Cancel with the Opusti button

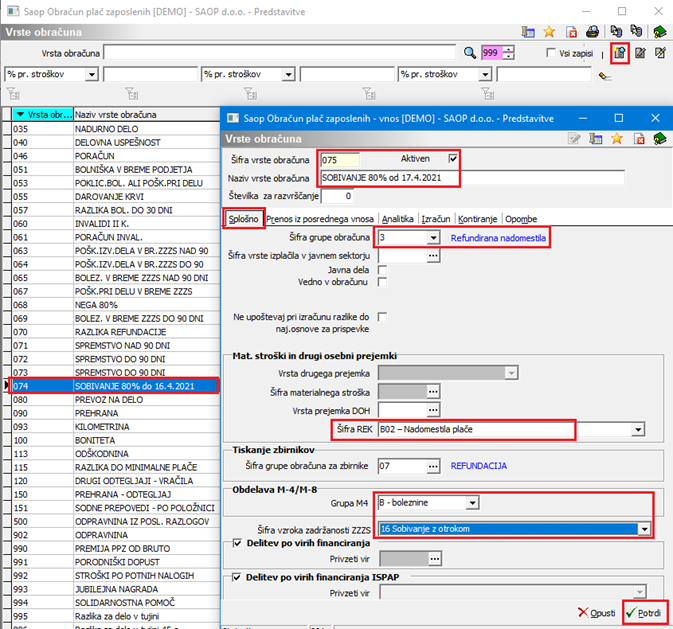click(x=597, y=613)
